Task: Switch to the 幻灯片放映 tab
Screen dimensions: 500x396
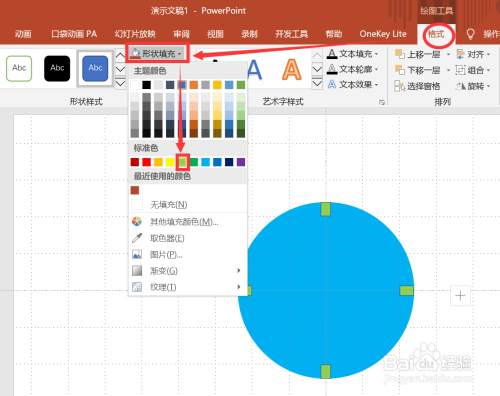Action: pyautogui.click(x=135, y=34)
